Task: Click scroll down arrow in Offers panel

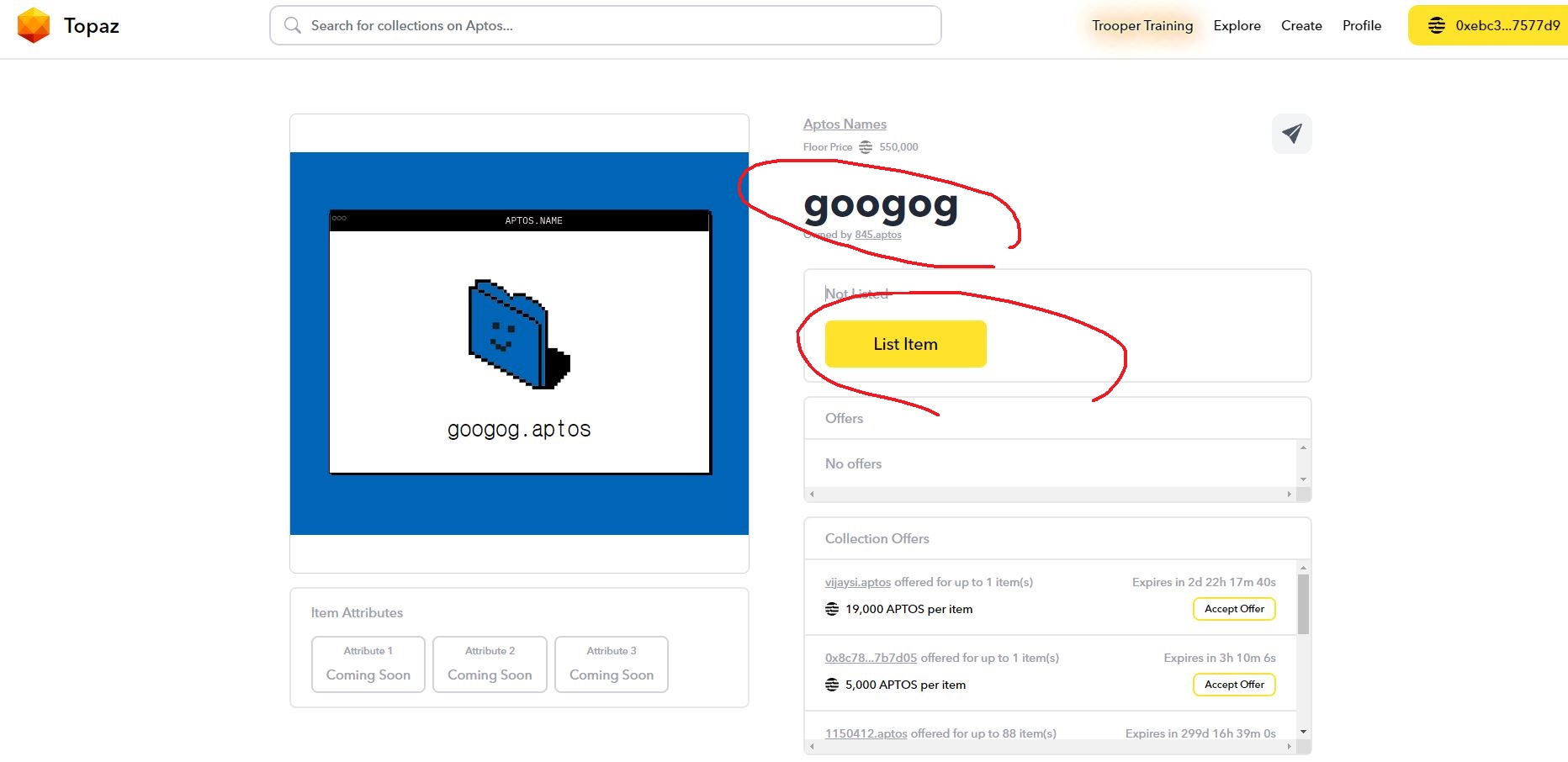Action: click(1303, 479)
